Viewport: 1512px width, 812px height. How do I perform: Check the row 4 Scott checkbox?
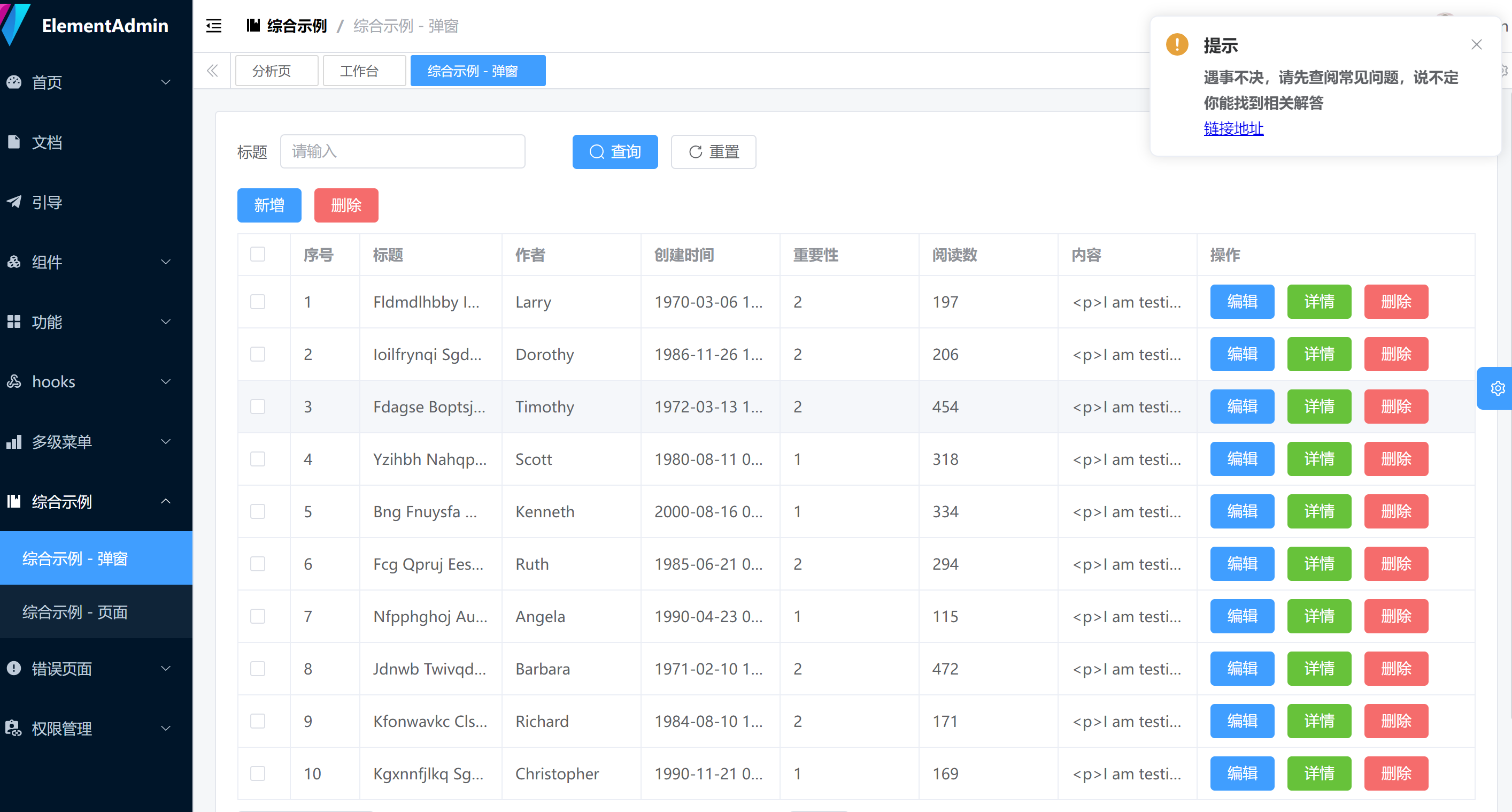(x=258, y=459)
